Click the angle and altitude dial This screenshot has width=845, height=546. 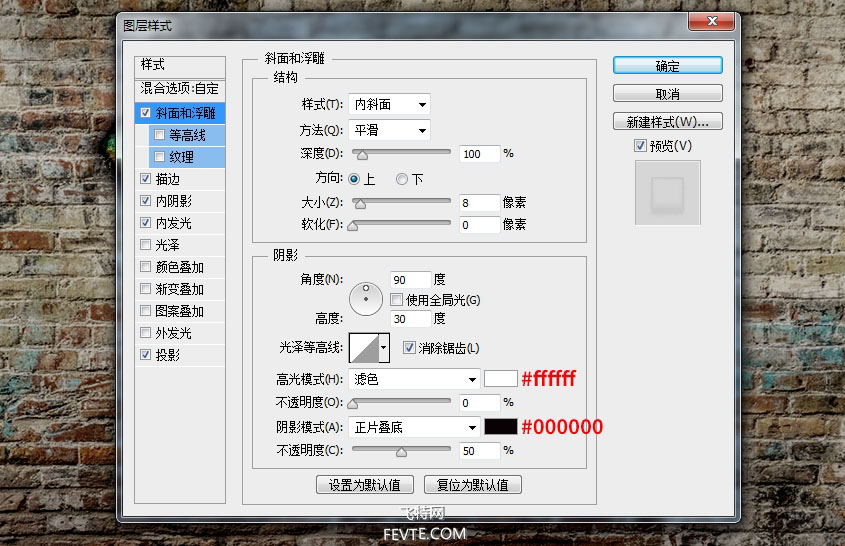[366, 299]
